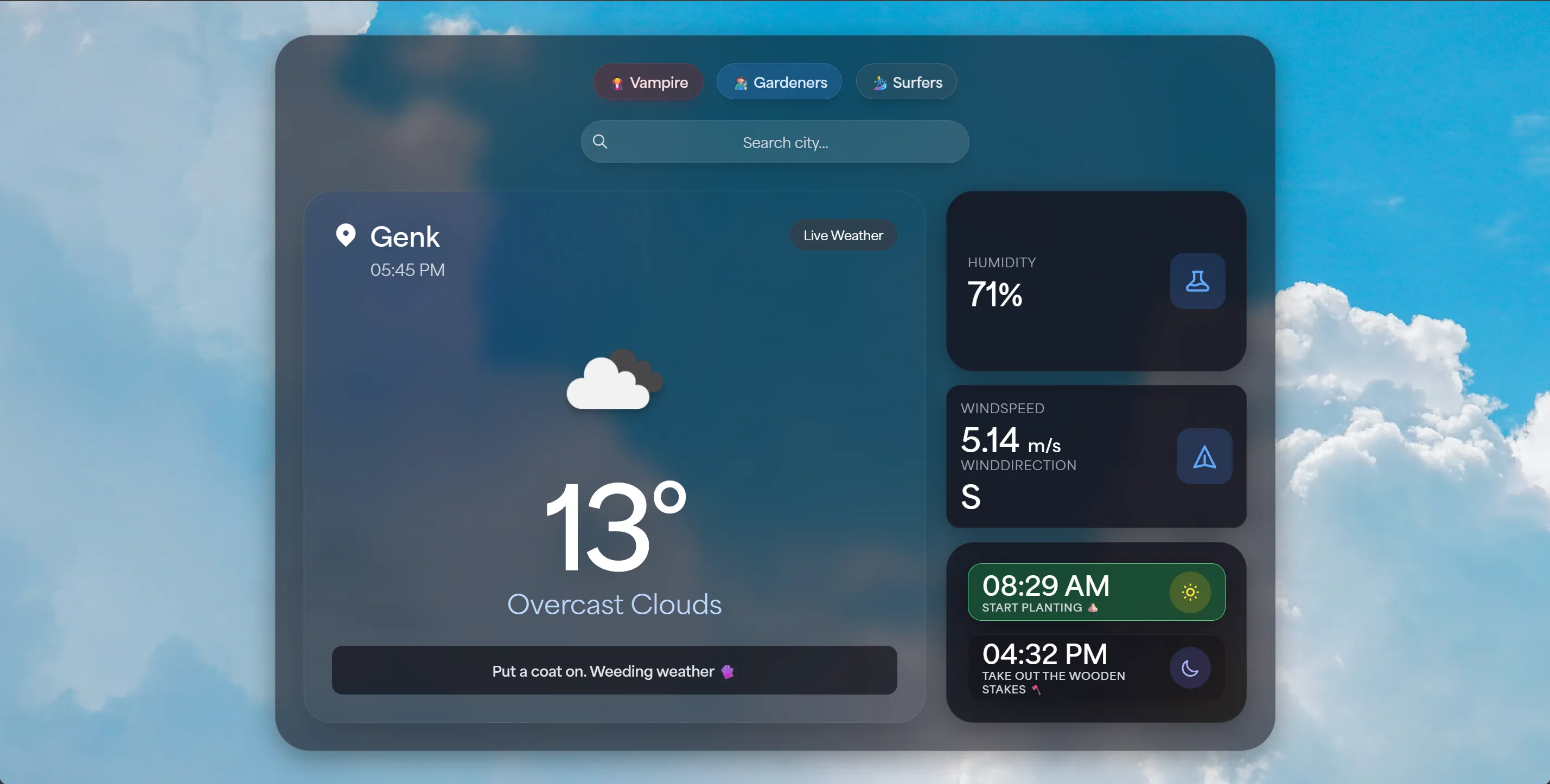Click the 71% humidity value
1550x784 pixels.
[x=994, y=294]
